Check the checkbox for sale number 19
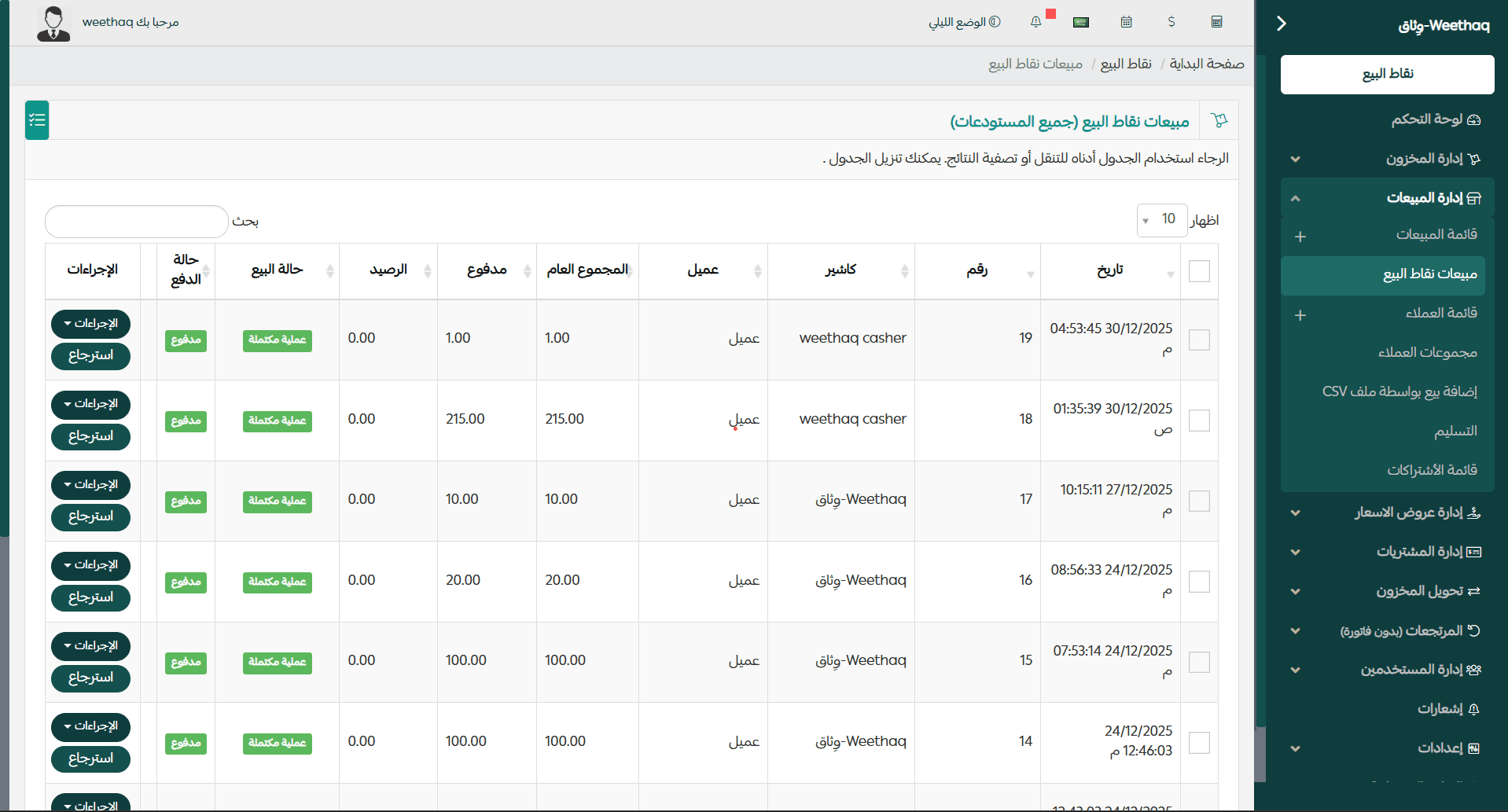 (1199, 340)
